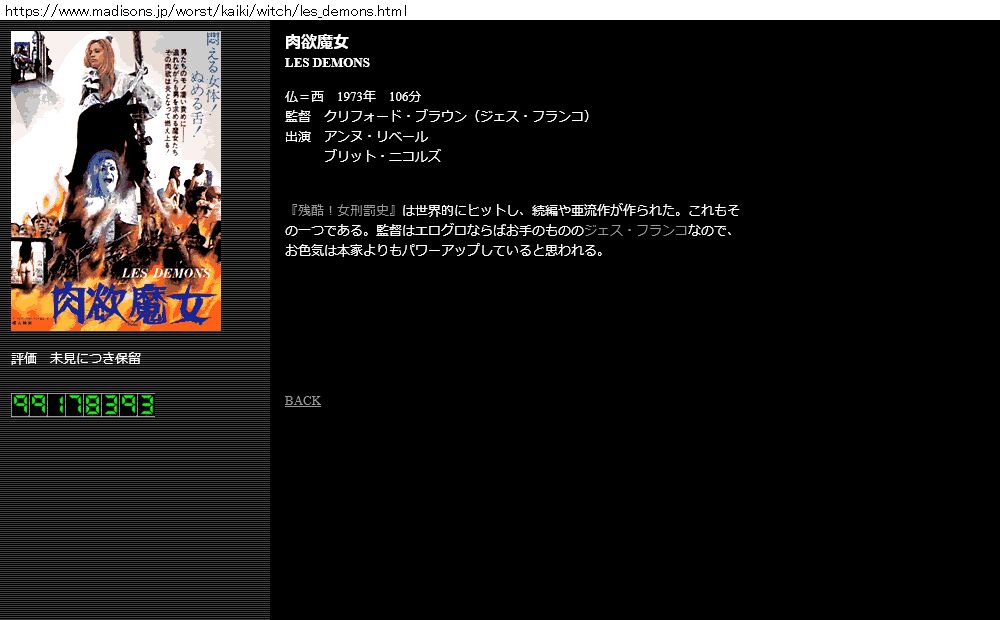1000x620 pixels.
Task: Click the cast name ブリット・ニコルズ
Action: click(382, 156)
